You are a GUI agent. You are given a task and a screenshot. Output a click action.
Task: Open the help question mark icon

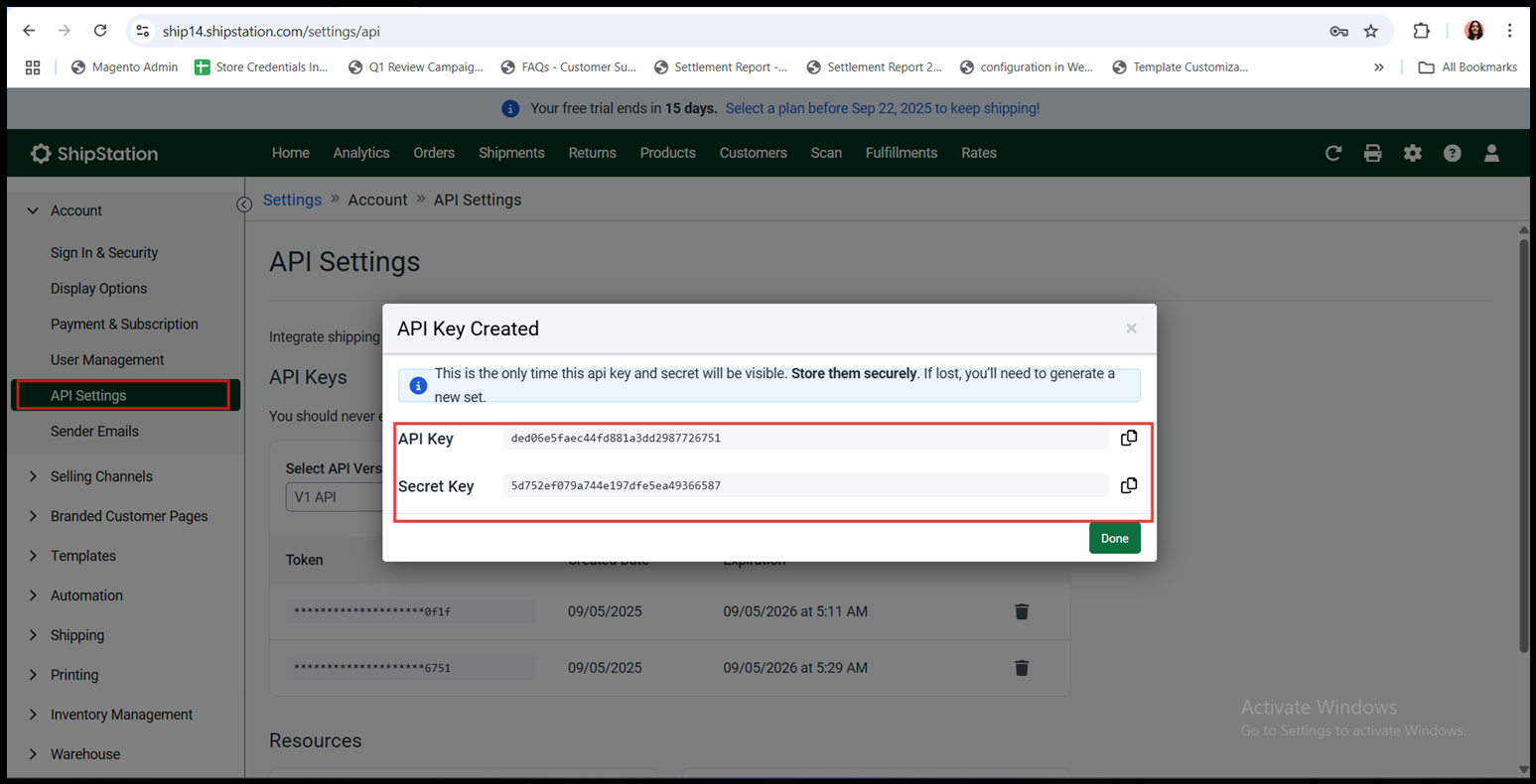click(1452, 153)
